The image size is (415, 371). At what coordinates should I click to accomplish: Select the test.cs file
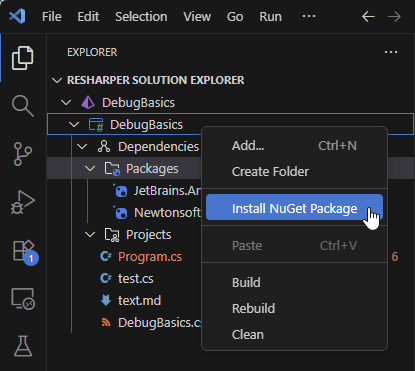point(136,279)
